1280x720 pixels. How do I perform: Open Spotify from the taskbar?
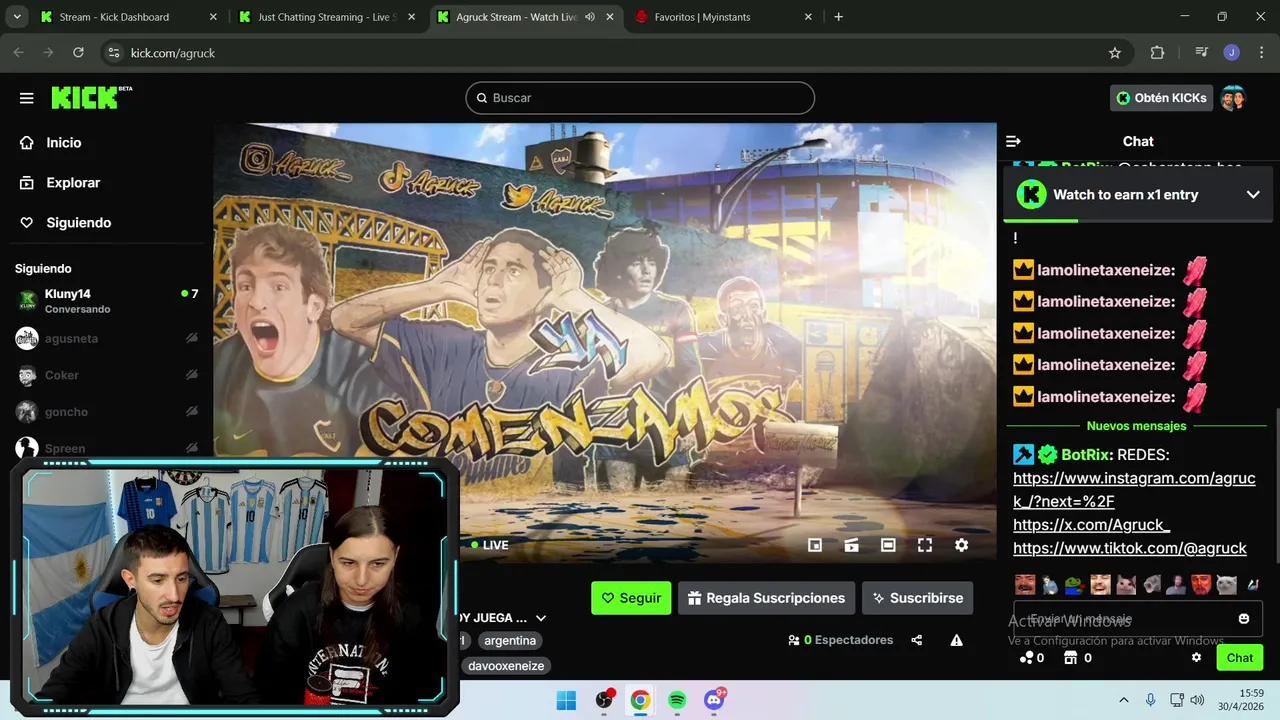677,700
